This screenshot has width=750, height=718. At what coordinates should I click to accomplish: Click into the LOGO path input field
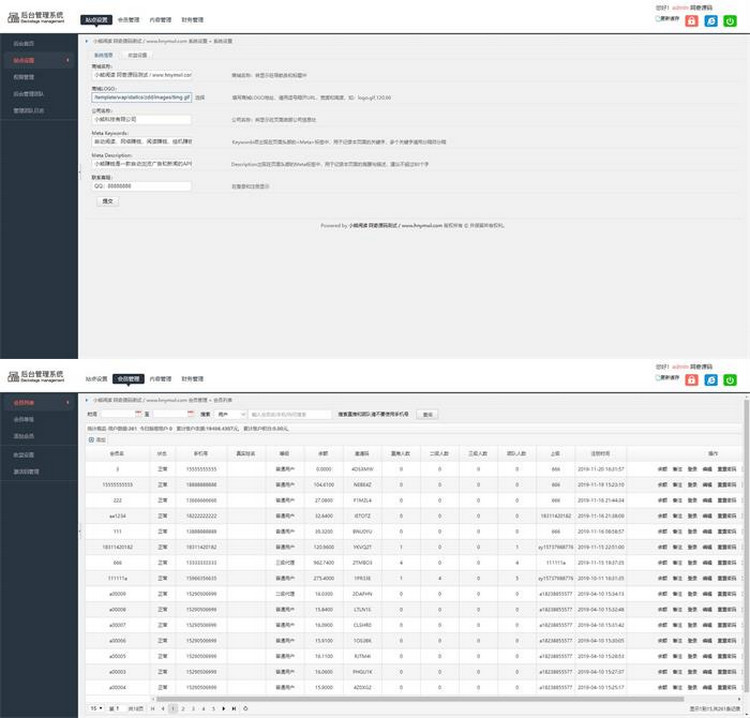click(142, 97)
